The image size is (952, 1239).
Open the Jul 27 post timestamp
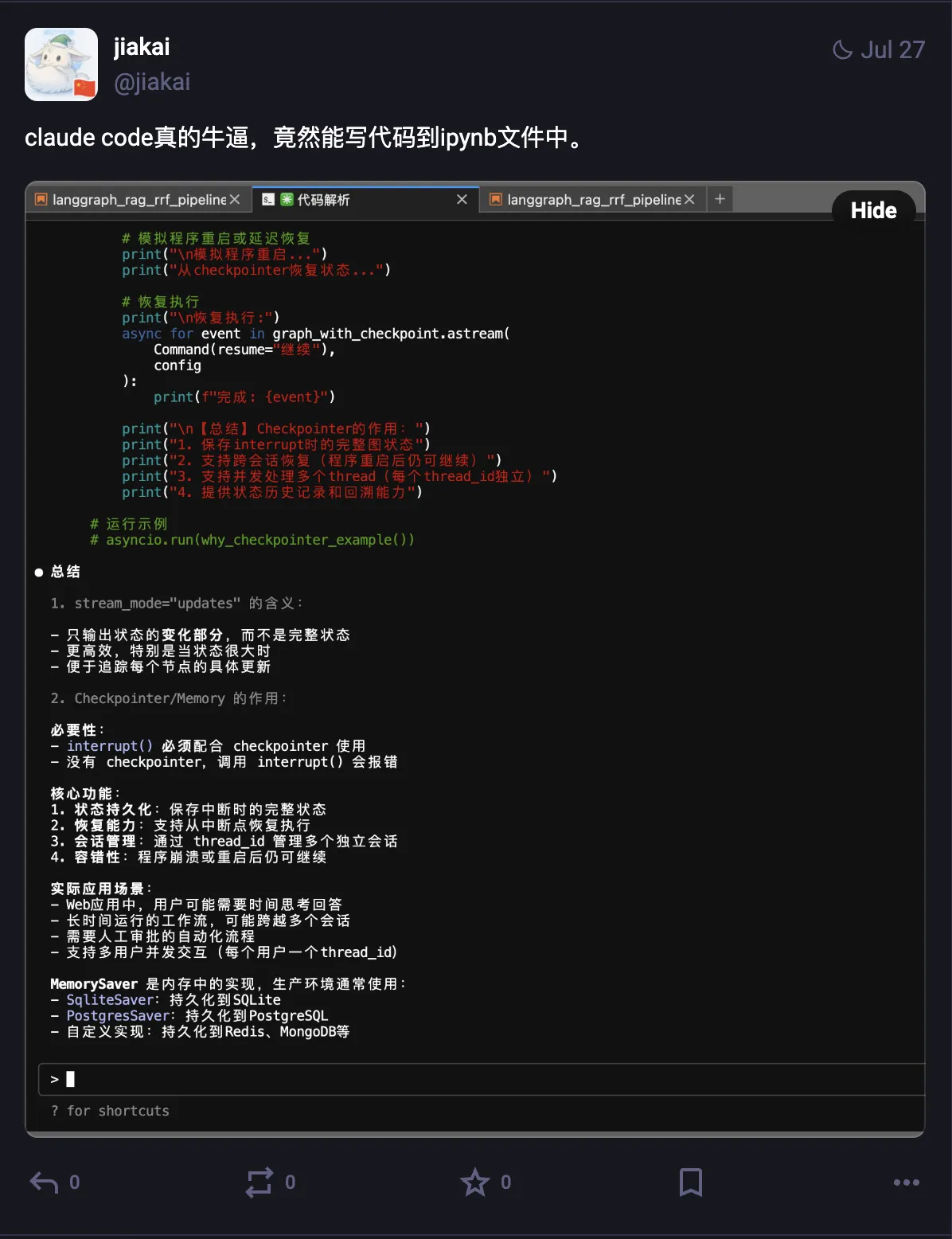(x=892, y=50)
